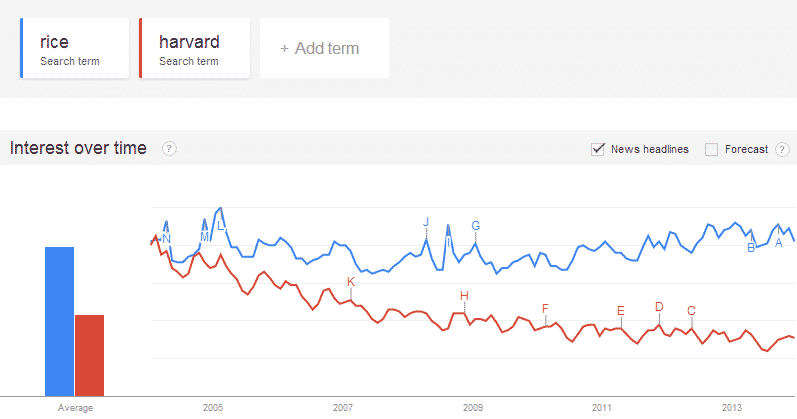Click headline marker C on harvard line
The height and width of the screenshot is (419, 797).
pos(691,310)
